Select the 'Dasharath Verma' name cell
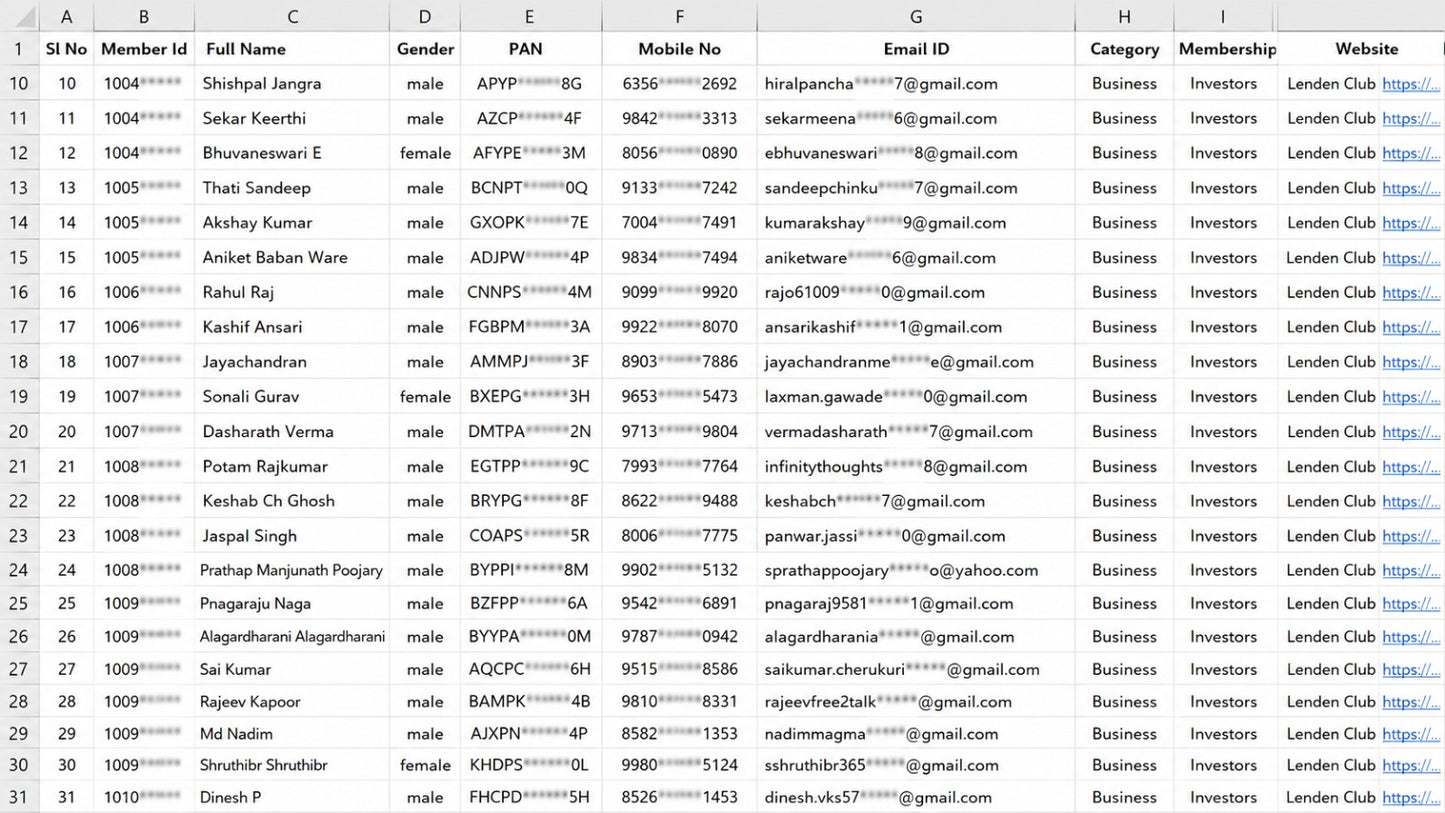Viewport: 1445px width, 813px height. pos(292,432)
